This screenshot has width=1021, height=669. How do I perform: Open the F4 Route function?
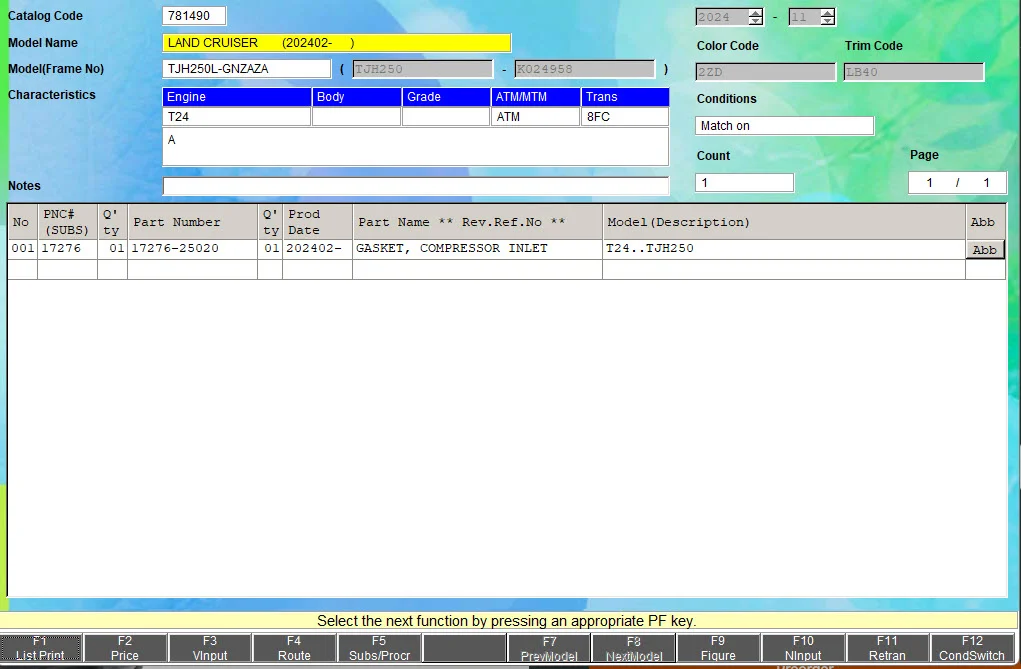tap(294, 648)
